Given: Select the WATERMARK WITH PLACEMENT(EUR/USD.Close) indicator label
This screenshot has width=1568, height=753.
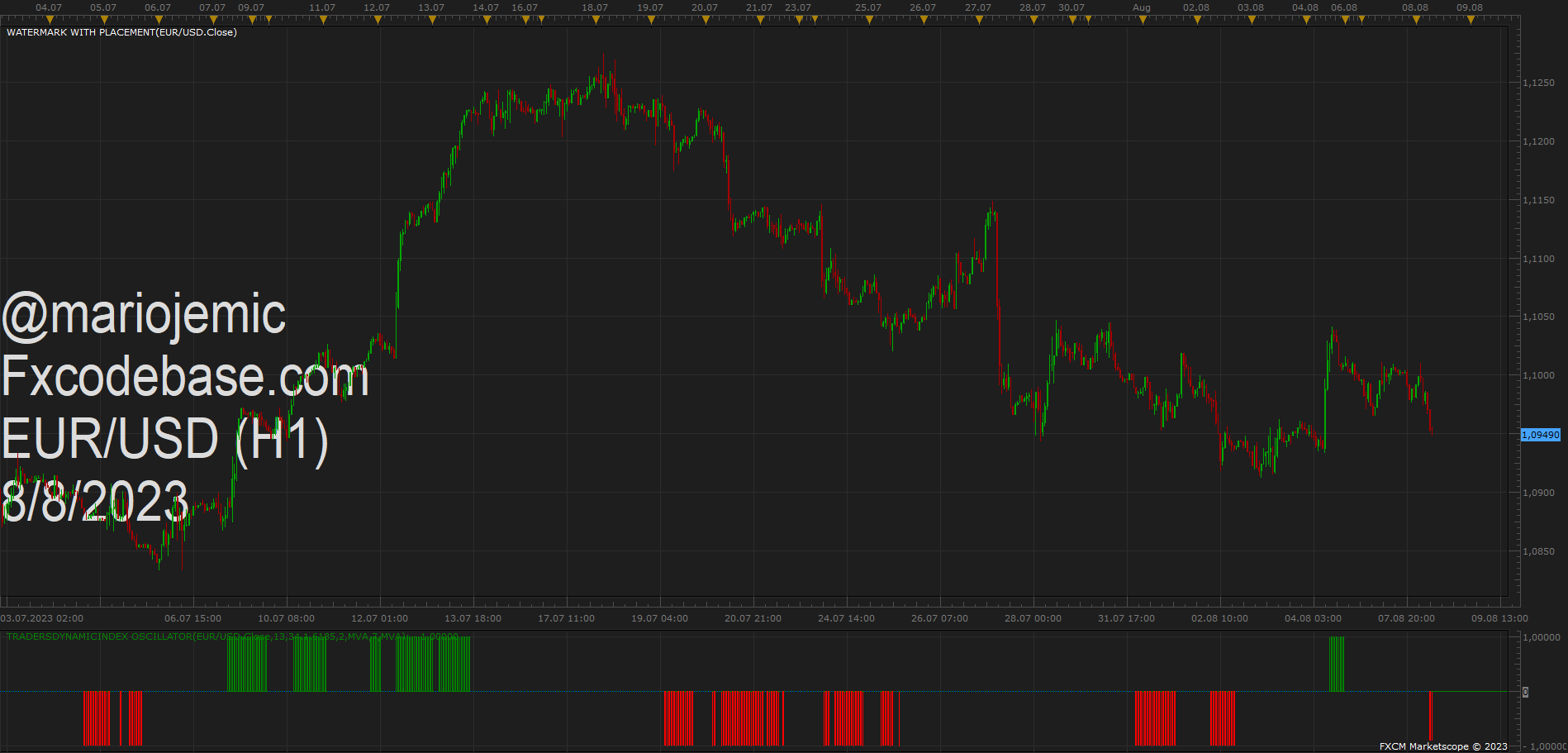Looking at the screenshot, I should coord(121,32).
